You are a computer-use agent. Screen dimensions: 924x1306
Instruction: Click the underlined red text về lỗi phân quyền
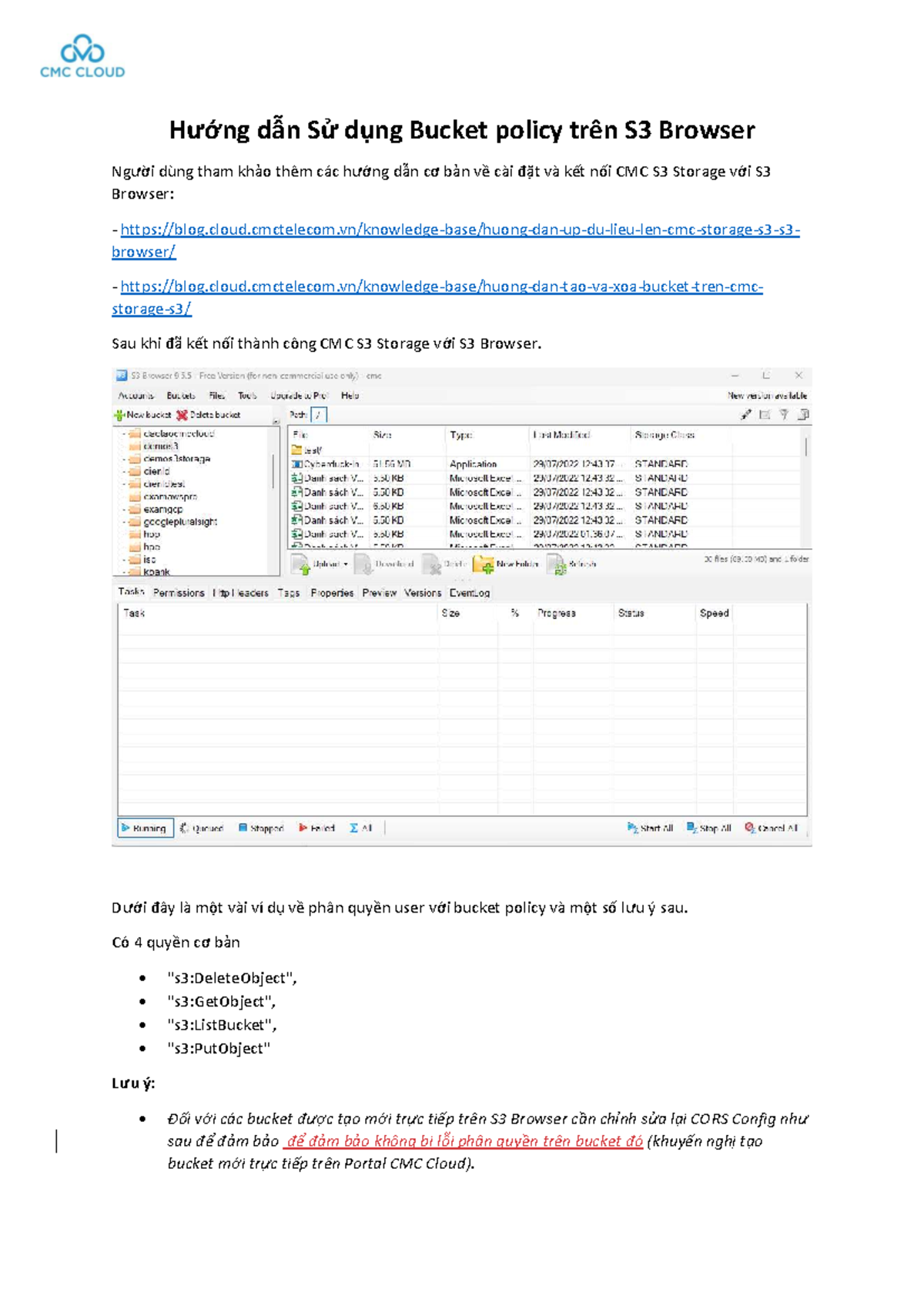[464, 1141]
